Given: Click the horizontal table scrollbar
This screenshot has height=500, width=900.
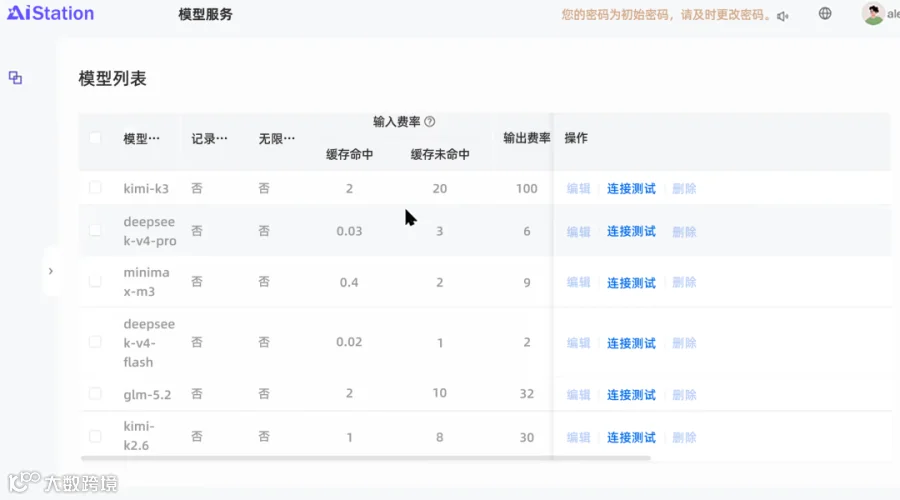Looking at the screenshot, I should coord(366,458).
